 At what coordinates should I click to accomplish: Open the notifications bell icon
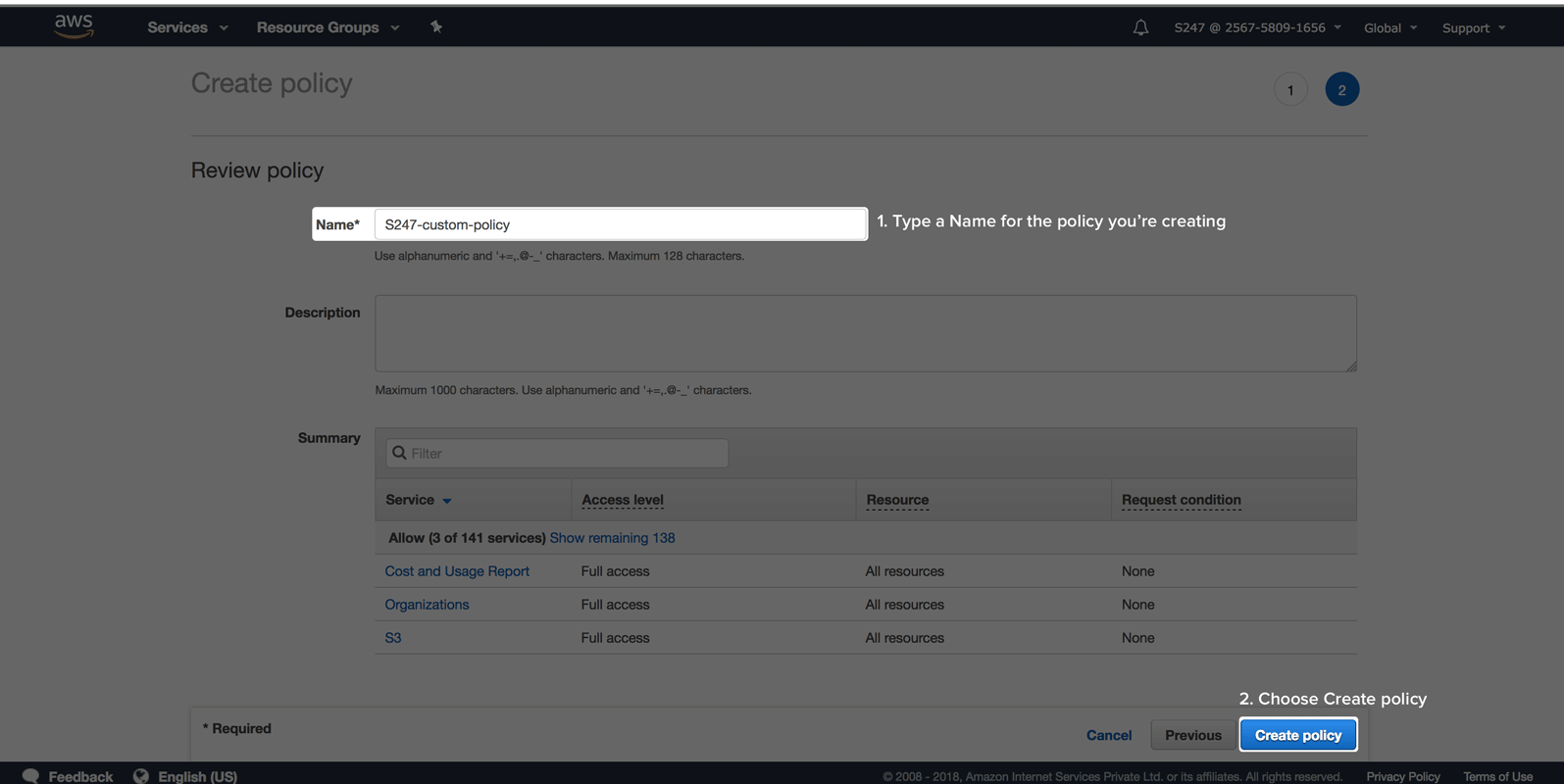pos(1140,27)
